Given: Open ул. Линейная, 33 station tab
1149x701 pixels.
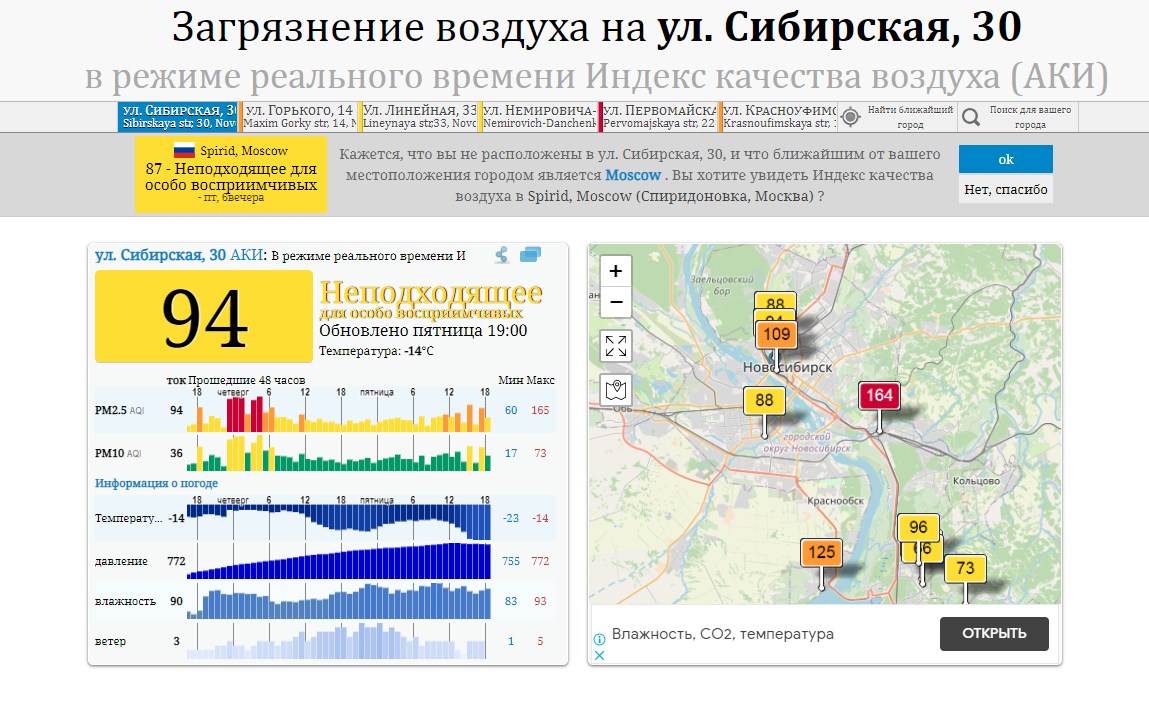Looking at the screenshot, I should click(x=419, y=117).
